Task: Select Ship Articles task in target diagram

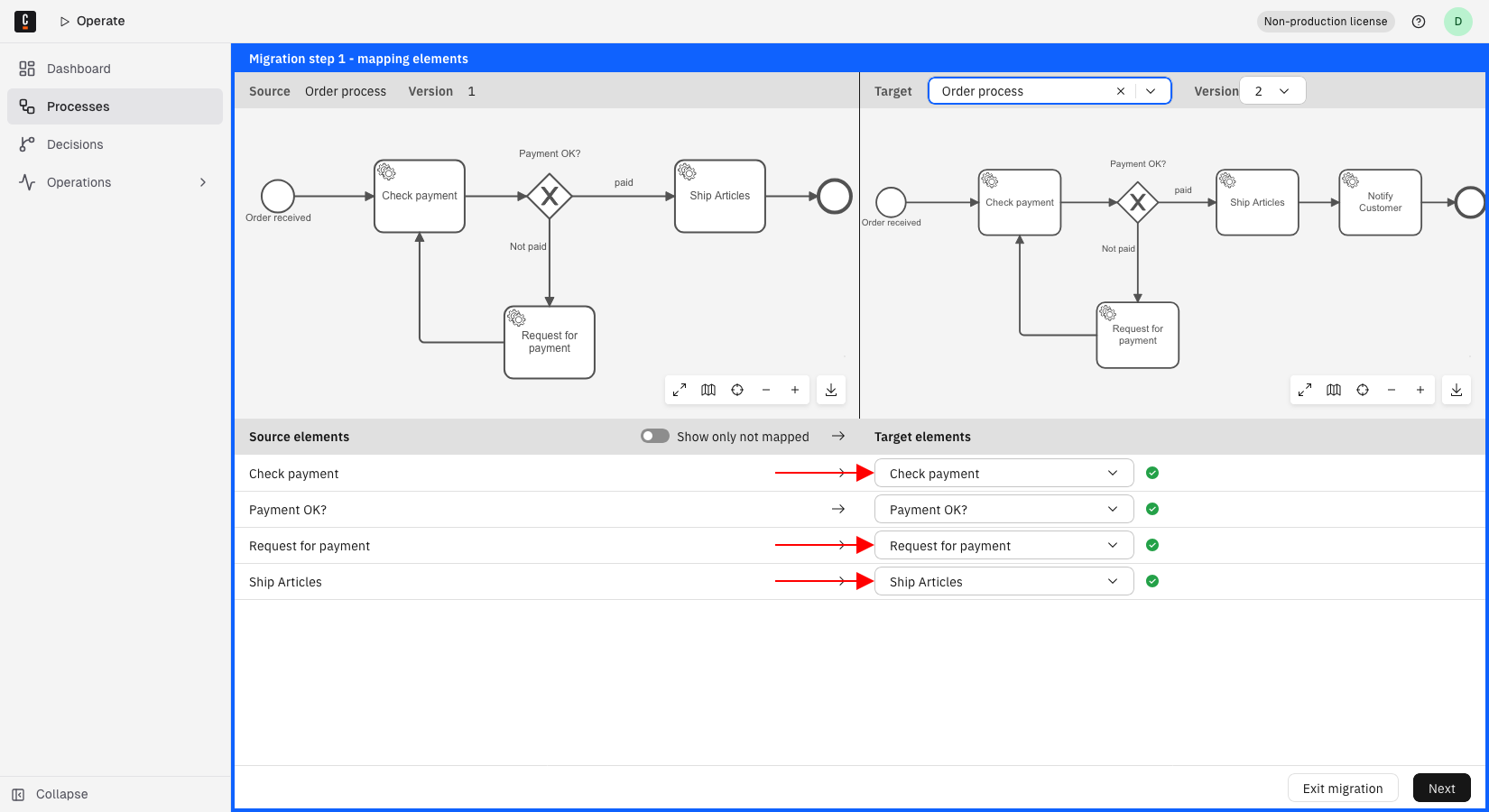Action: 1257,202
